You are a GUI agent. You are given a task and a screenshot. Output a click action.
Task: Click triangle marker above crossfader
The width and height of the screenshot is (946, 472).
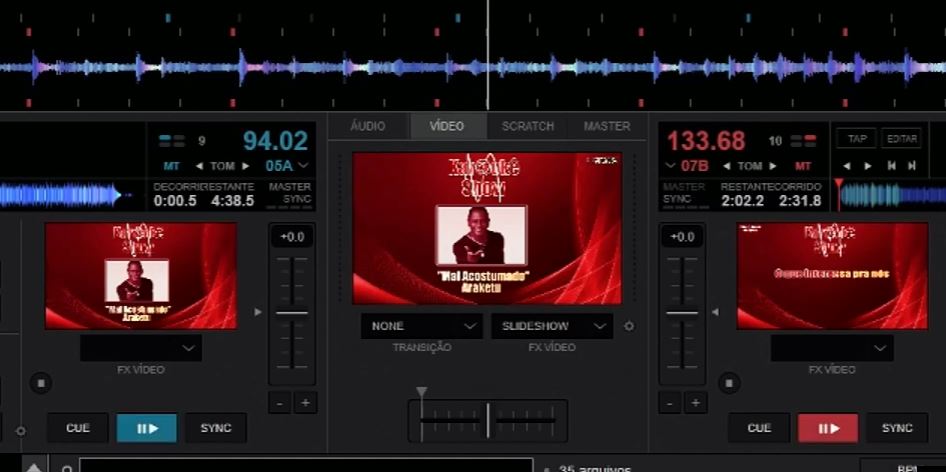click(x=422, y=392)
